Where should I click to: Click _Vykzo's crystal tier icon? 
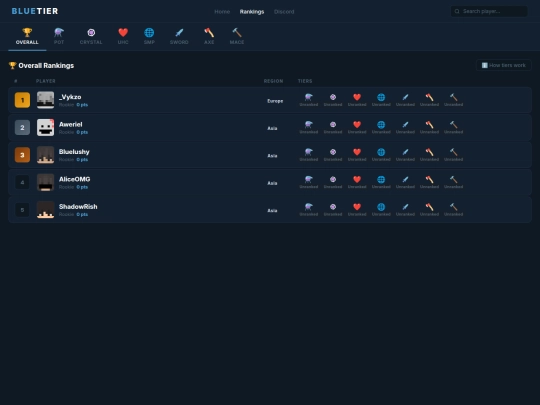click(x=333, y=97)
